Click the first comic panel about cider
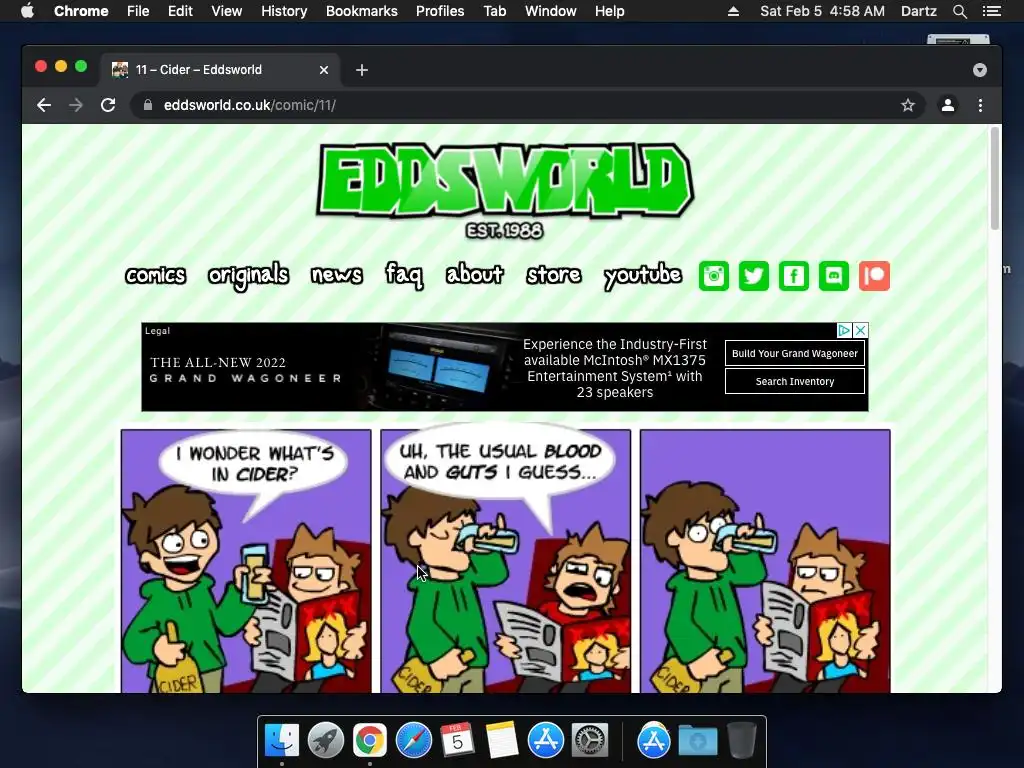The height and width of the screenshot is (768, 1024). tap(246, 561)
